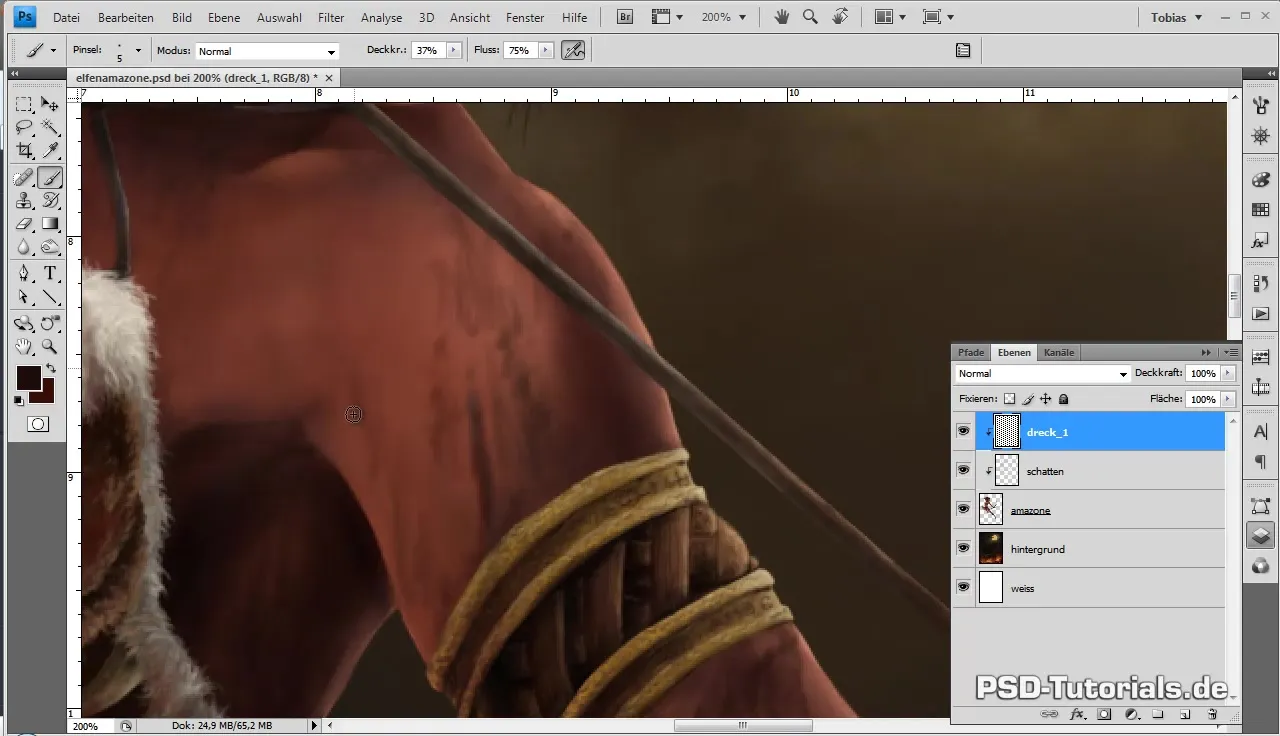Reset default foreground and background colors
The height and width of the screenshot is (736, 1280).
[19, 400]
